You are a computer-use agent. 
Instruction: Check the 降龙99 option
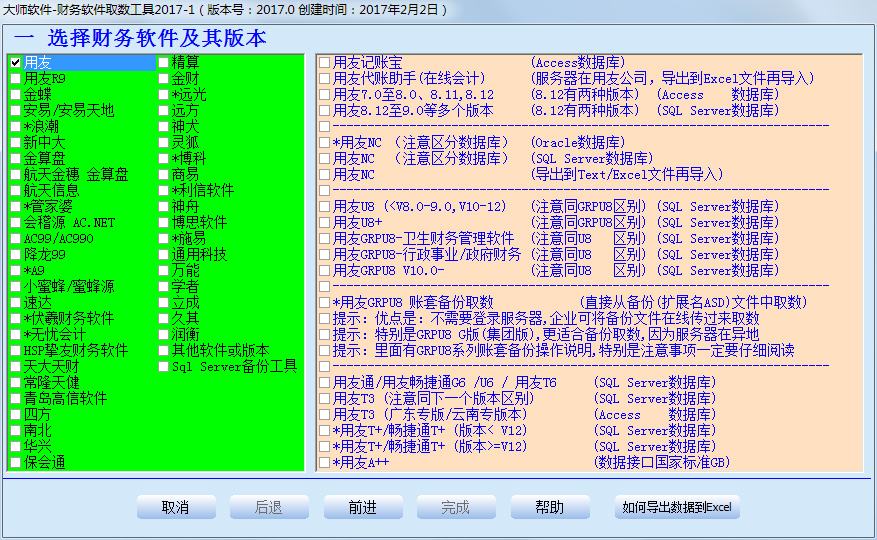16,255
